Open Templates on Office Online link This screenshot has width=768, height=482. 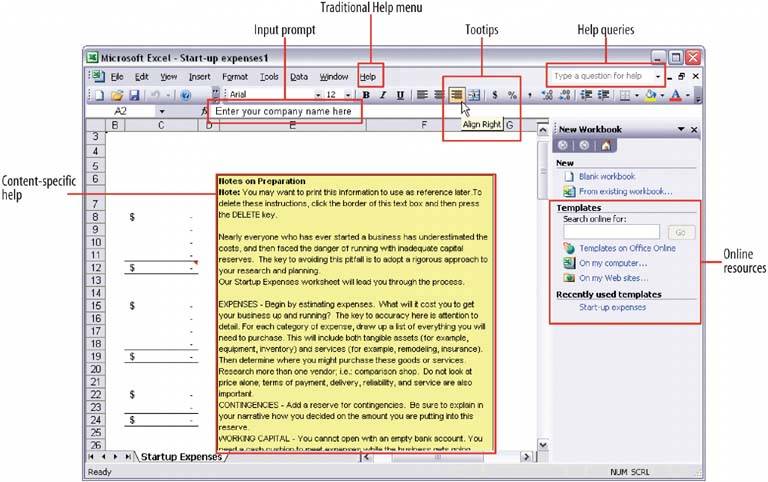627,248
